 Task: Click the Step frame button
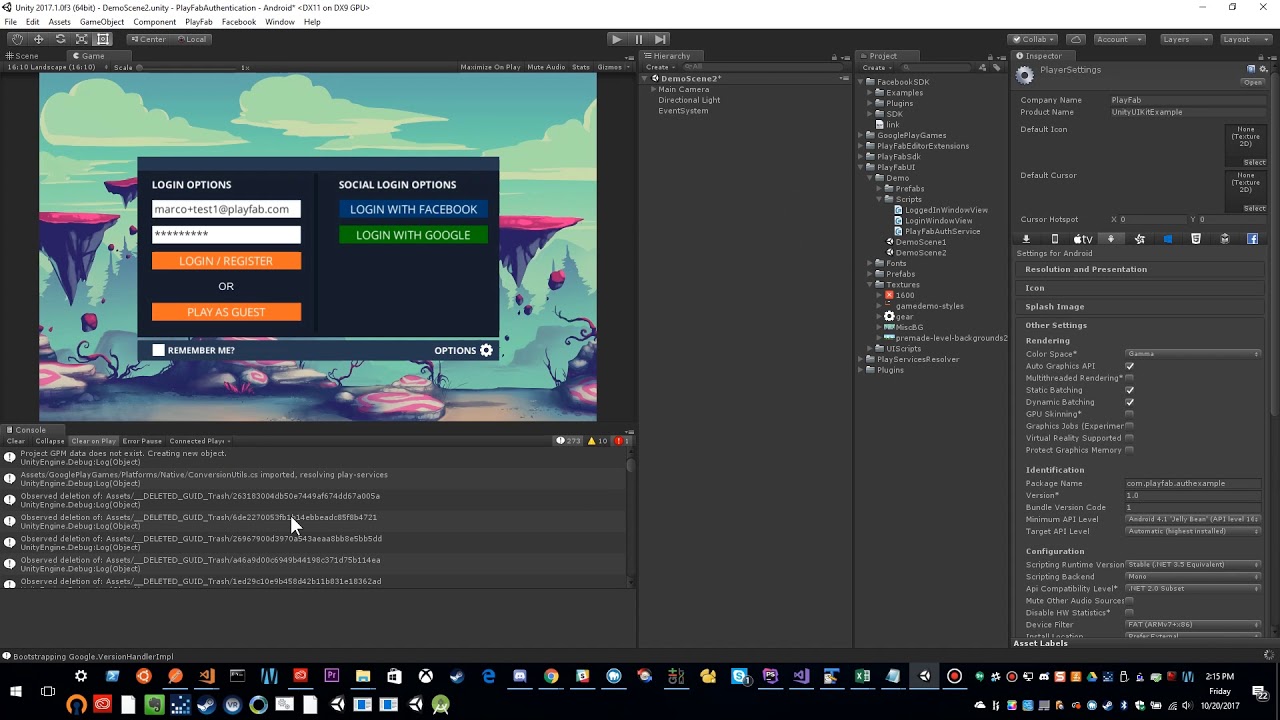(x=660, y=39)
